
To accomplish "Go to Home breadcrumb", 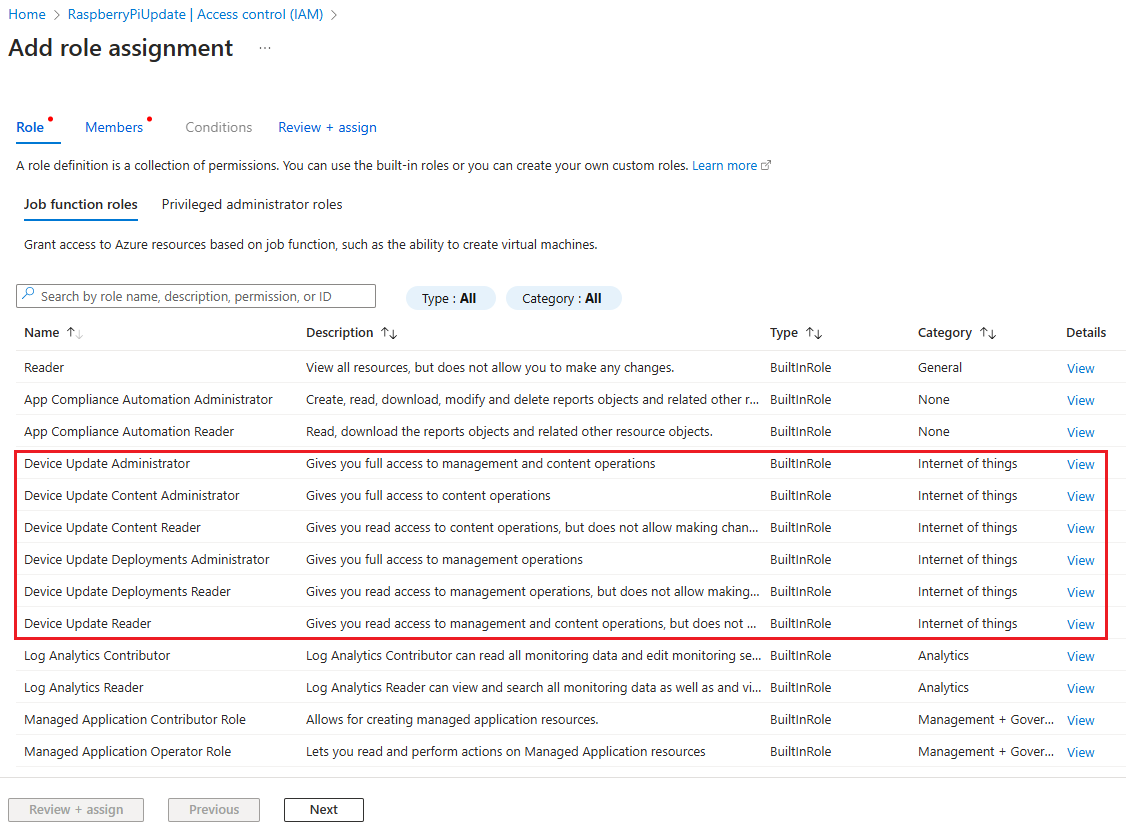I will pyautogui.click(x=27, y=14).
